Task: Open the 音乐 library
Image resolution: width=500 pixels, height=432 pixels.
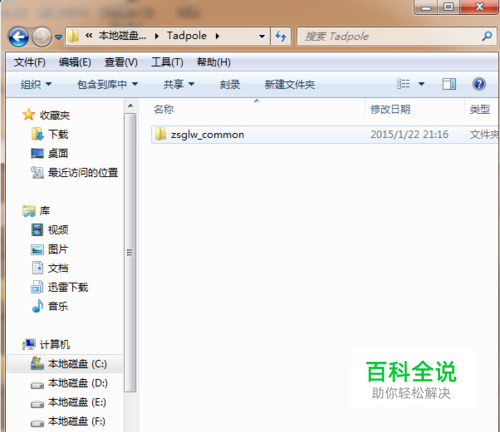Action: (58, 306)
